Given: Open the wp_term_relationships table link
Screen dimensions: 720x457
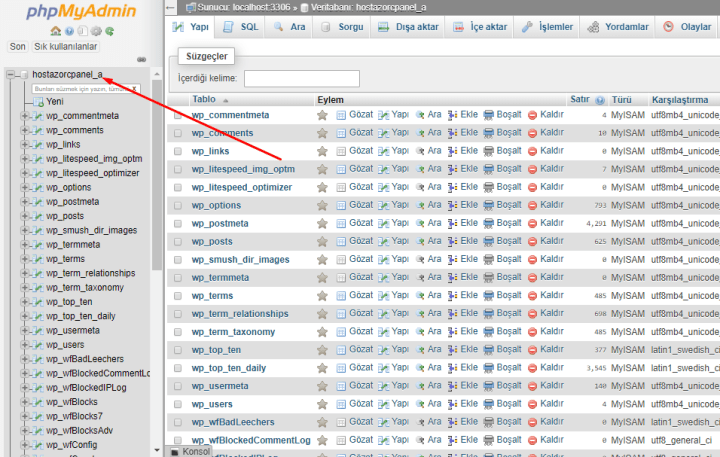Looking at the screenshot, I should (x=240, y=314).
